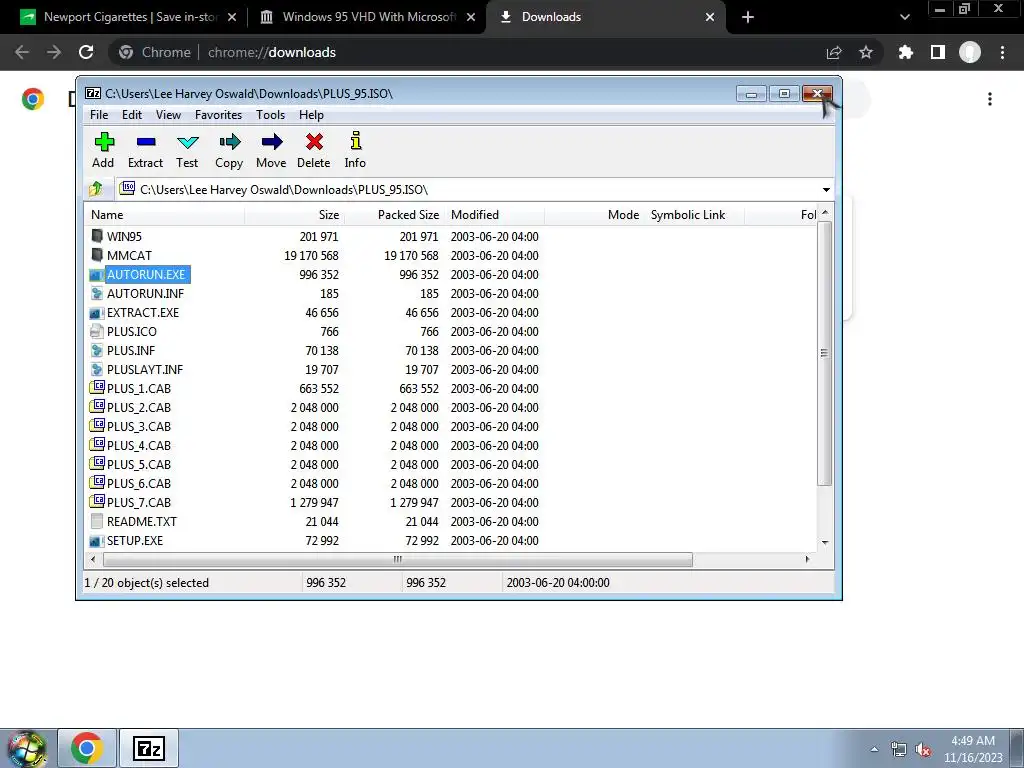This screenshot has width=1024, height=768.
Task: Click the Chrome taskbar icon
Action: [x=87, y=748]
